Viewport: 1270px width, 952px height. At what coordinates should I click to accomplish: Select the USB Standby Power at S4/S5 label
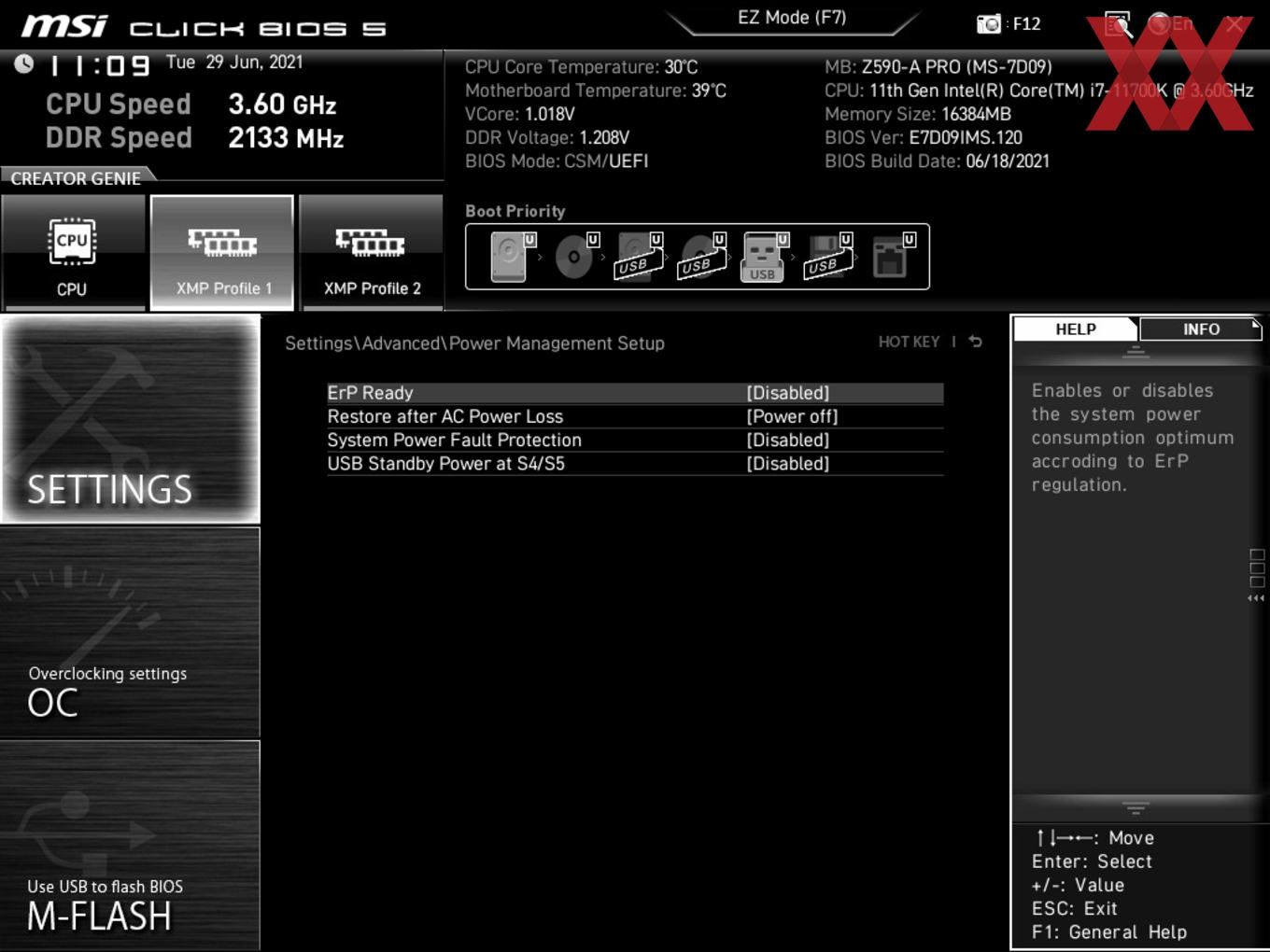click(445, 463)
